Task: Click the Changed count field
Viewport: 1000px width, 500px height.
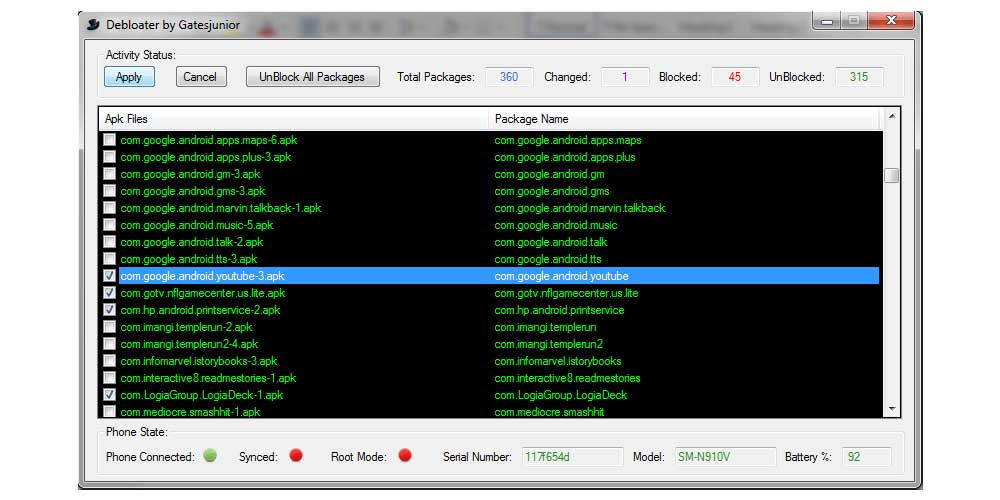Action: pos(625,77)
